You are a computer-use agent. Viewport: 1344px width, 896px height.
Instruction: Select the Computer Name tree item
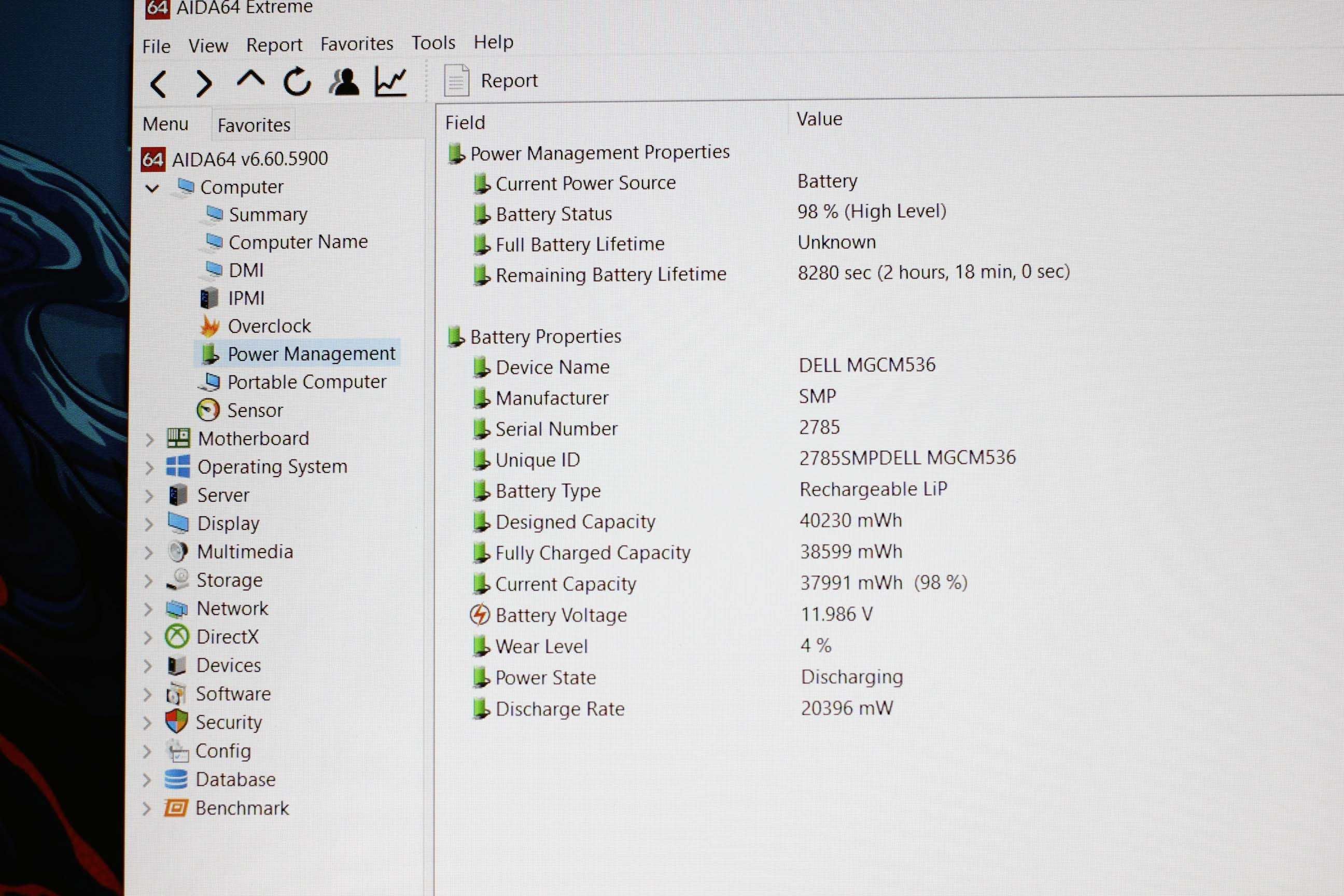287,242
